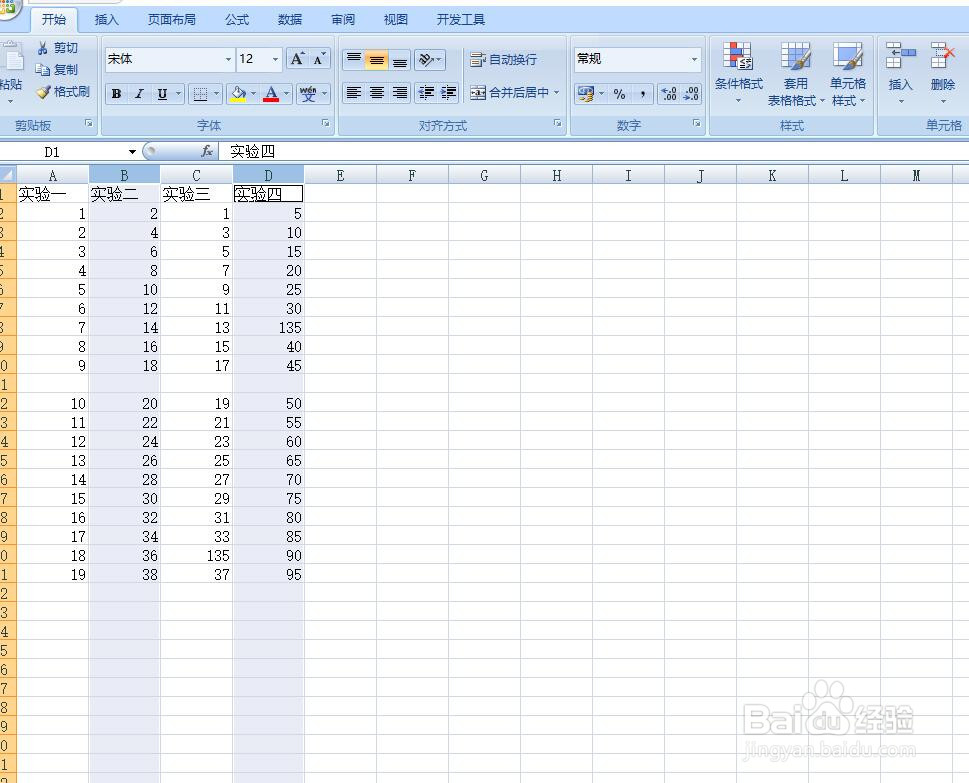Image resolution: width=969 pixels, height=783 pixels.
Task: Apply comma thousands separator style
Action: (643, 94)
